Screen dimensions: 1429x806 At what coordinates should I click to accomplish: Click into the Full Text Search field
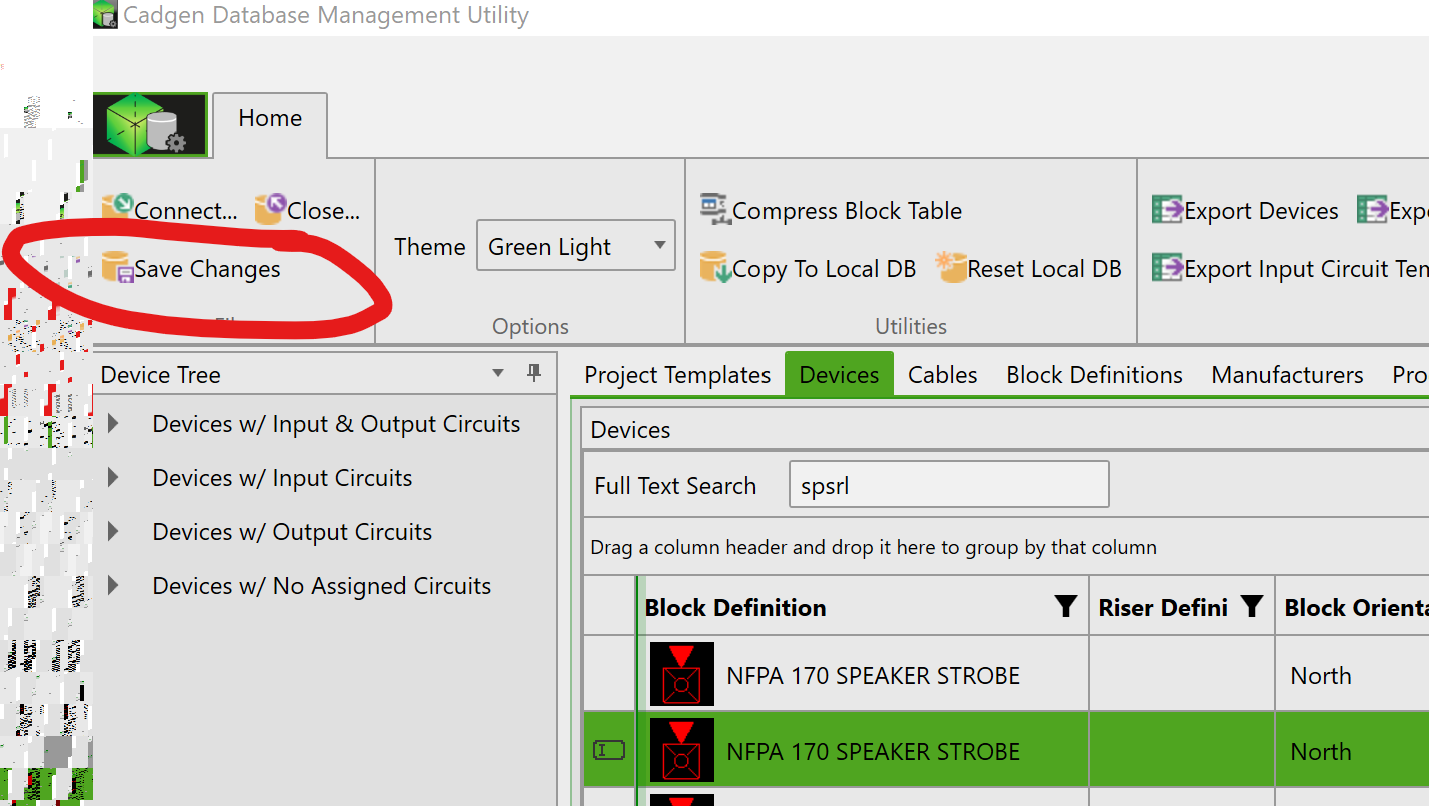(x=949, y=485)
